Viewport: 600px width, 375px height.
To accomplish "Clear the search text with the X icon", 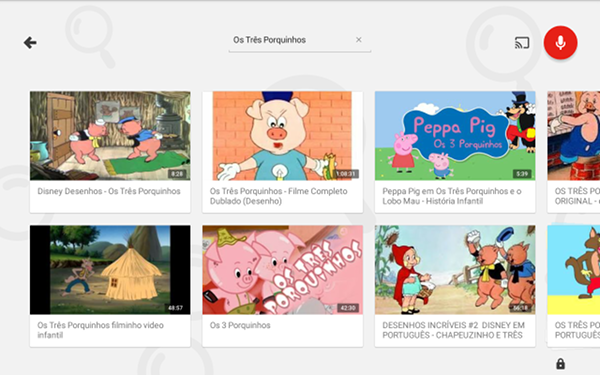I will pyautogui.click(x=359, y=39).
